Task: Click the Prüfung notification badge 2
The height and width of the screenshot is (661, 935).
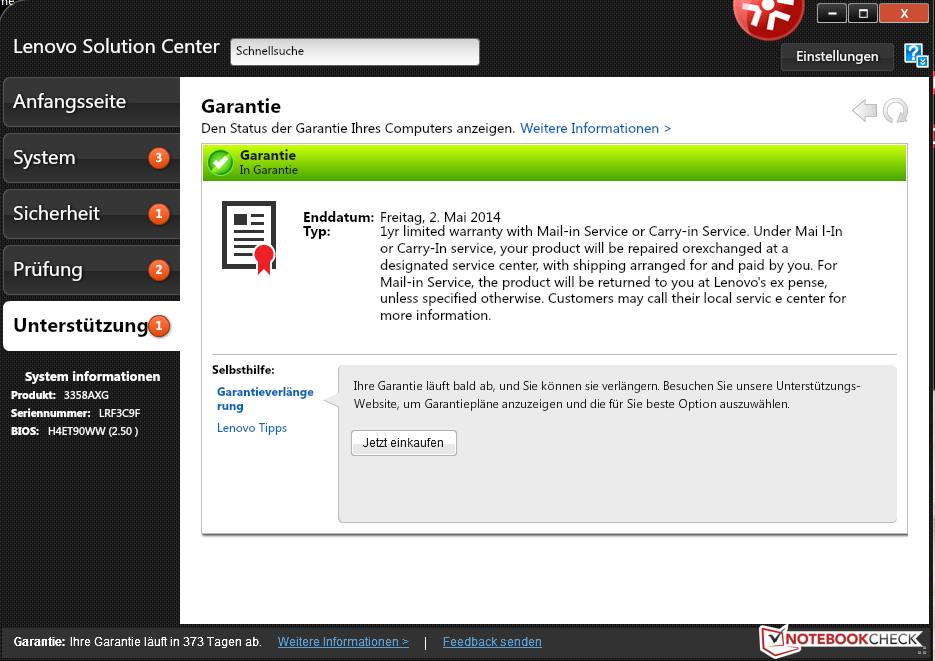Action: click(159, 270)
